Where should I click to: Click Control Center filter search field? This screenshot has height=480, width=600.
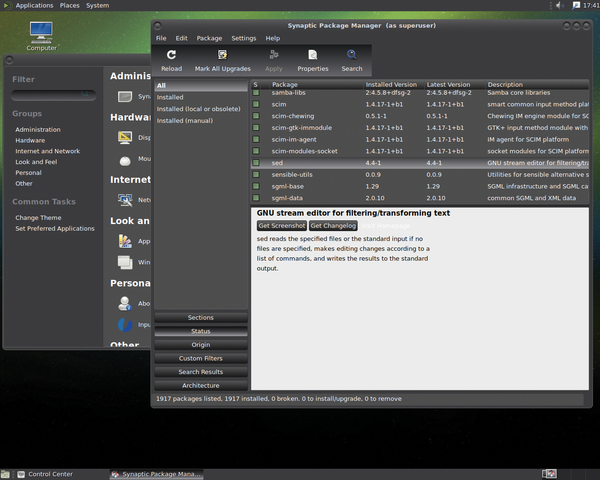click(x=54, y=95)
